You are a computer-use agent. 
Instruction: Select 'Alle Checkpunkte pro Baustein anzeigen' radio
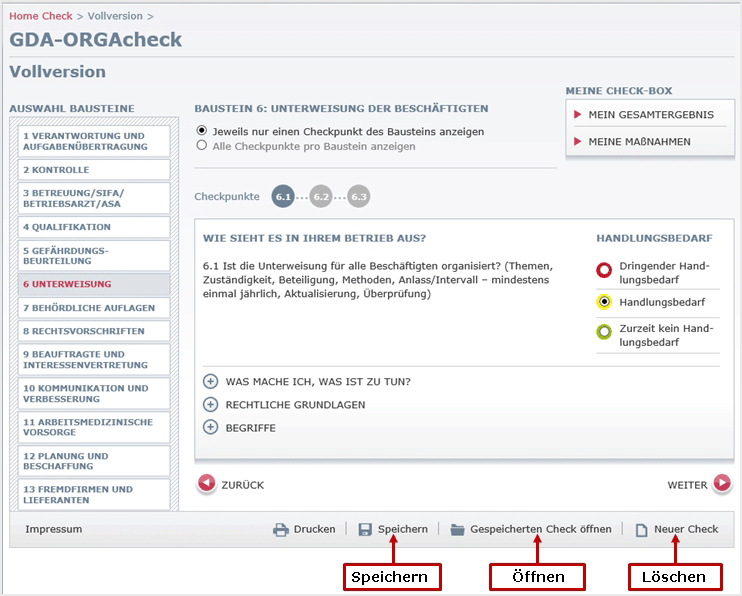[202, 145]
